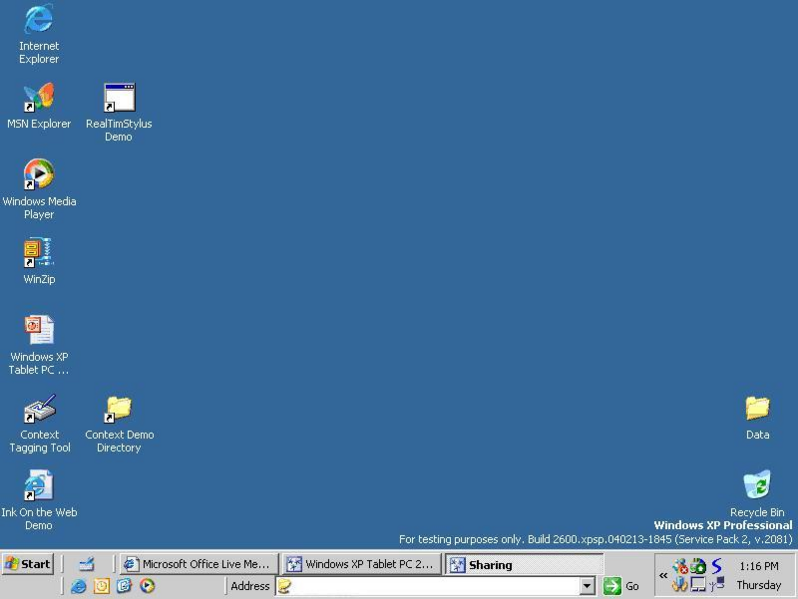Open Internet Explorer desktop icon

click(x=39, y=20)
